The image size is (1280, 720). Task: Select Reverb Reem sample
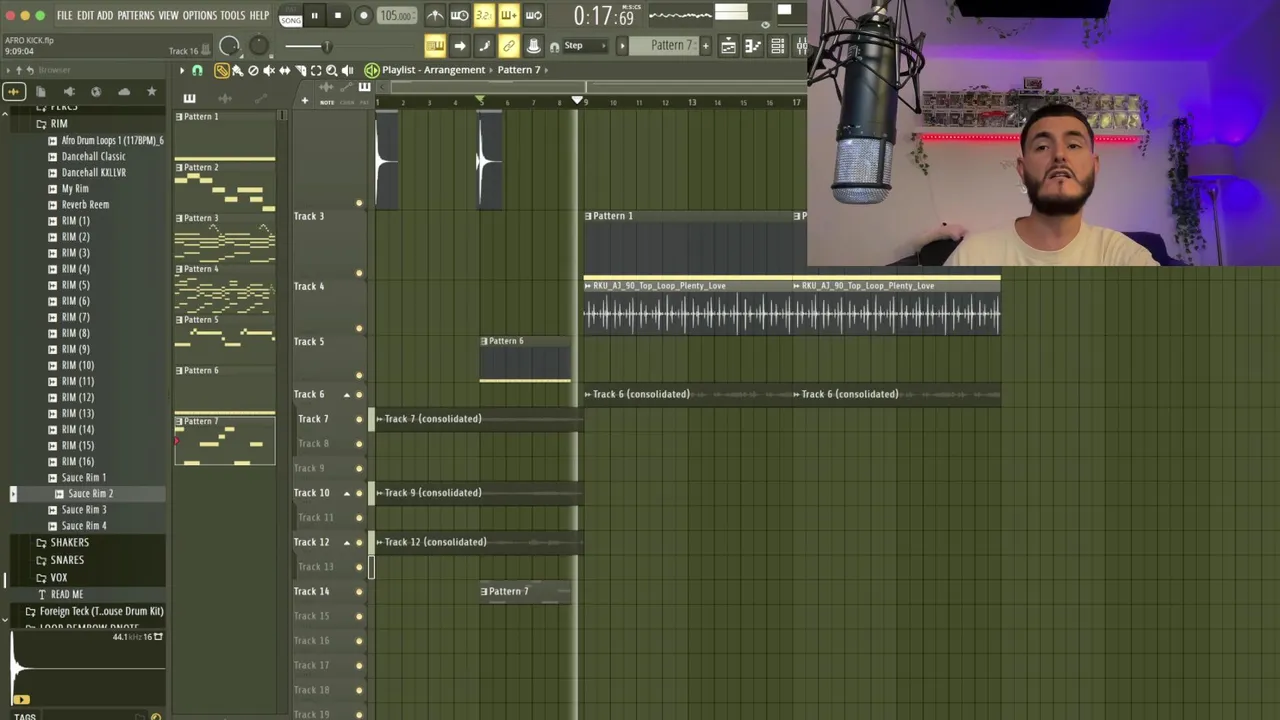coord(85,205)
